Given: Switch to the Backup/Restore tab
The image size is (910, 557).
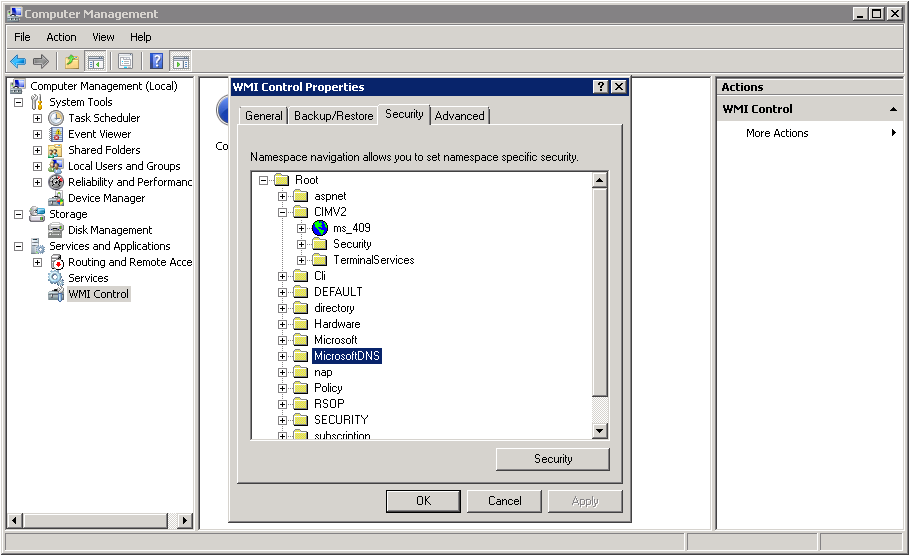Looking at the screenshot, I should 333,116.
